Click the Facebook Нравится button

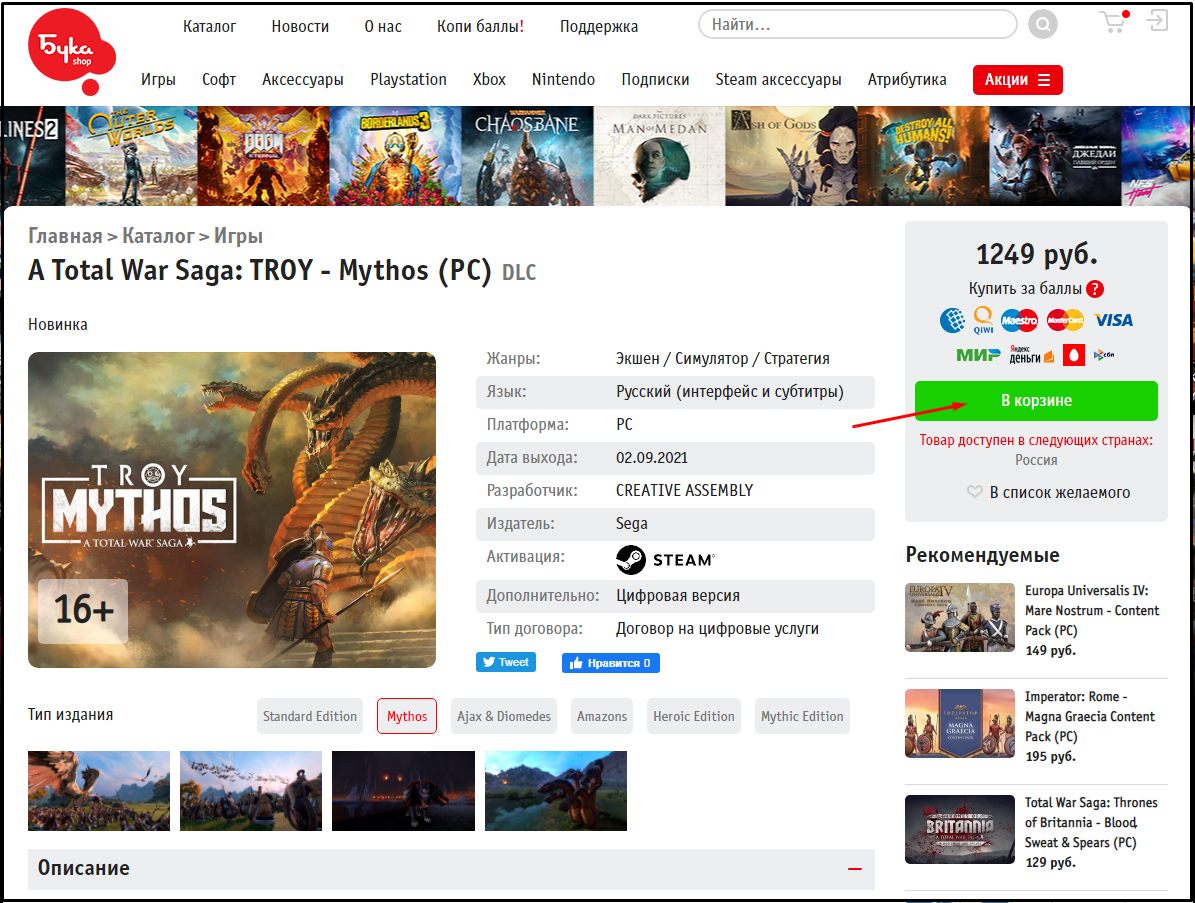click(x=610, y=663)
